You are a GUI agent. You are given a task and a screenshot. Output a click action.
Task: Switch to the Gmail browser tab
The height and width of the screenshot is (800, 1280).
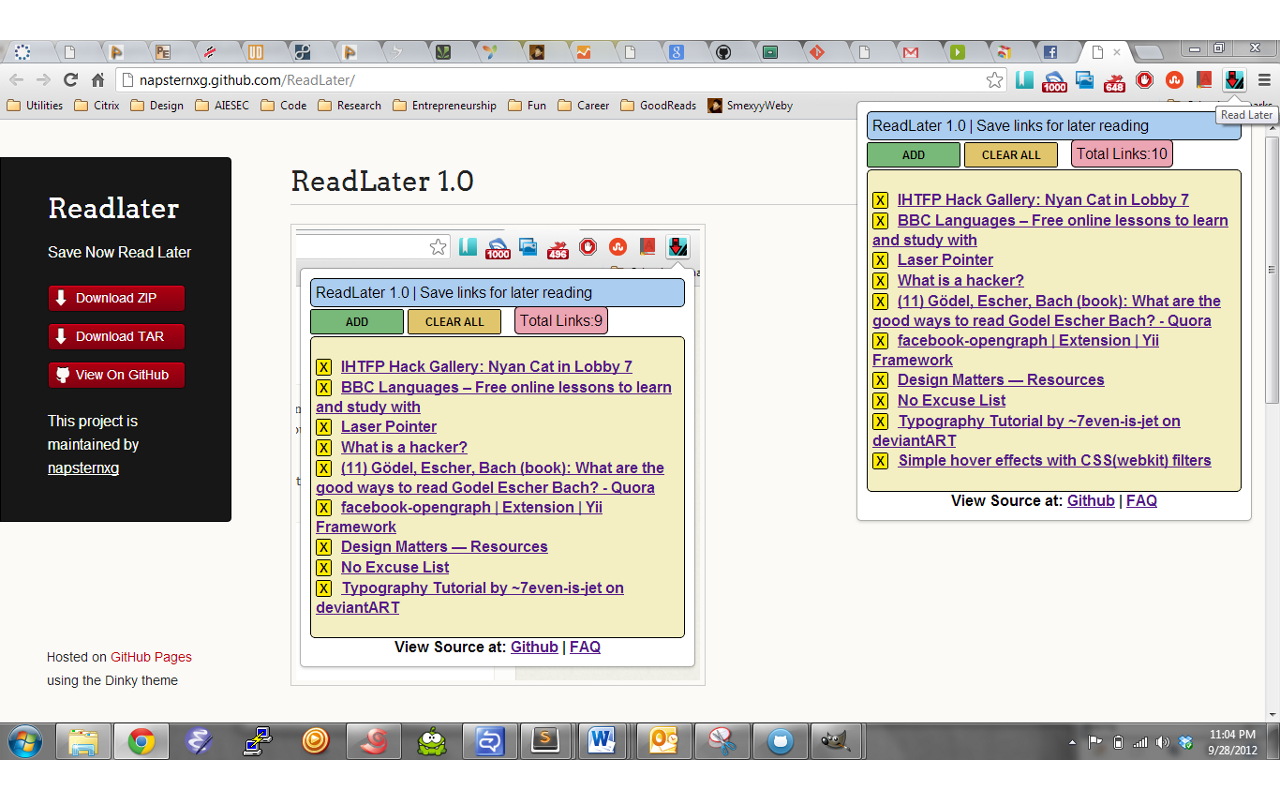(910, 52)
